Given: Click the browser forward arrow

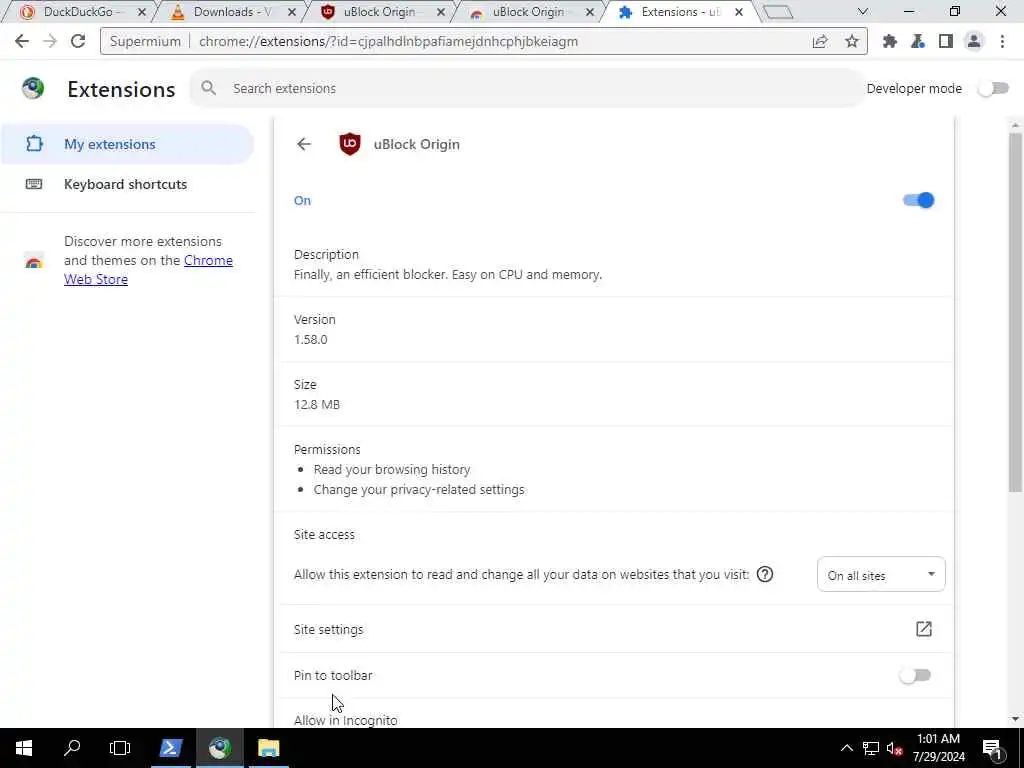Looking at the screenshot, I should click(x=50, y=41).
